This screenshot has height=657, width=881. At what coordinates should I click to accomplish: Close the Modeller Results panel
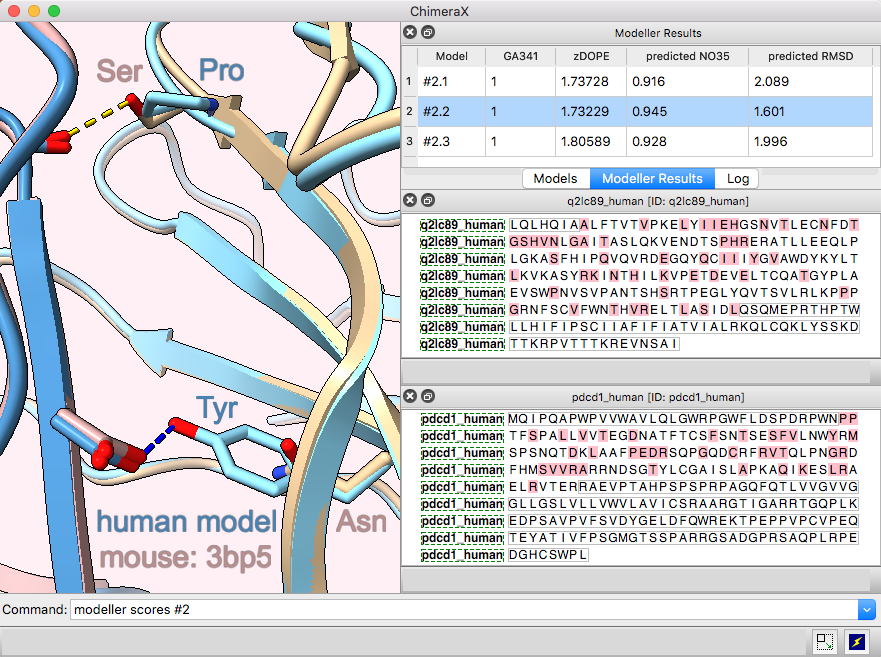click(410, 33)
